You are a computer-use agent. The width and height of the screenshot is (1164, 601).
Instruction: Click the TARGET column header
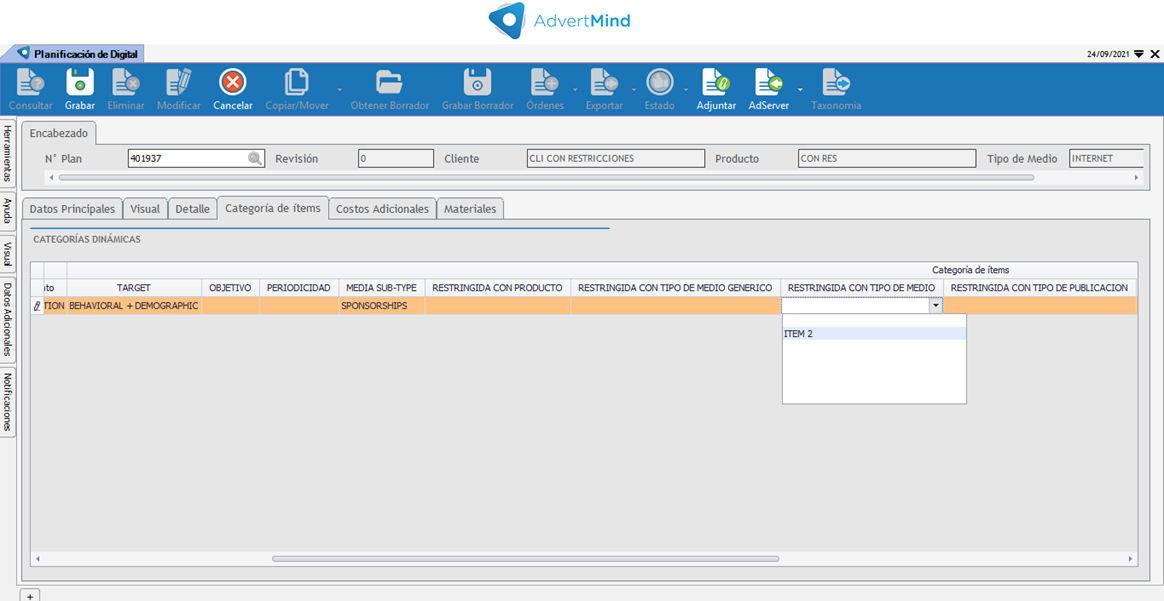pos(134,287)
